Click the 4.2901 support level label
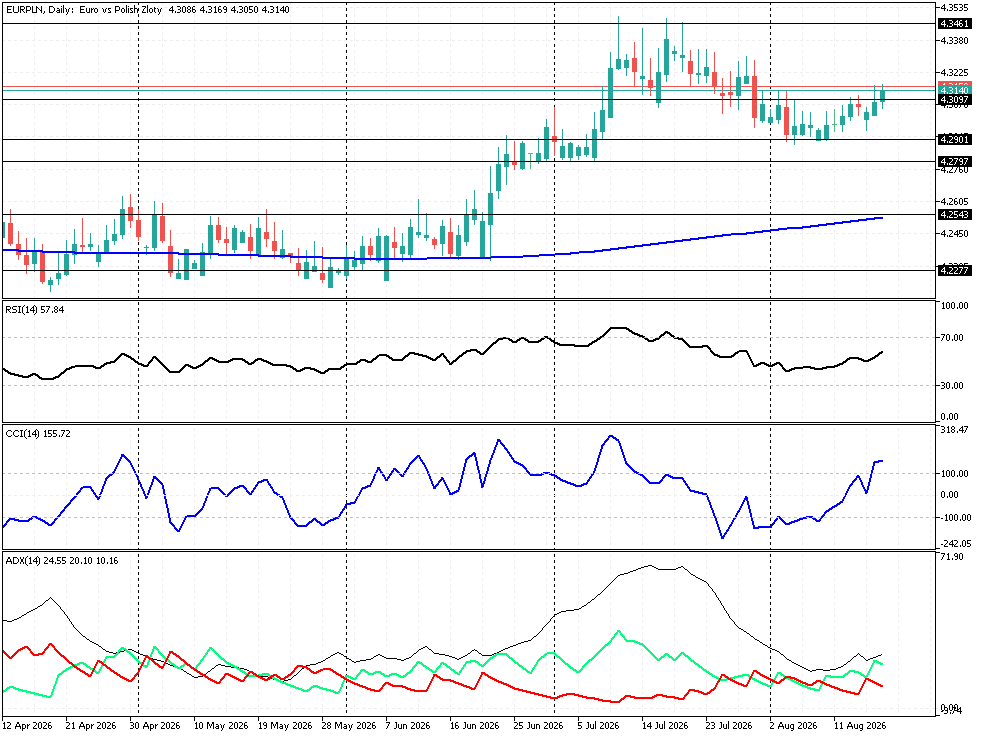This screenshot has height=737, width=983. pos(954,140)
